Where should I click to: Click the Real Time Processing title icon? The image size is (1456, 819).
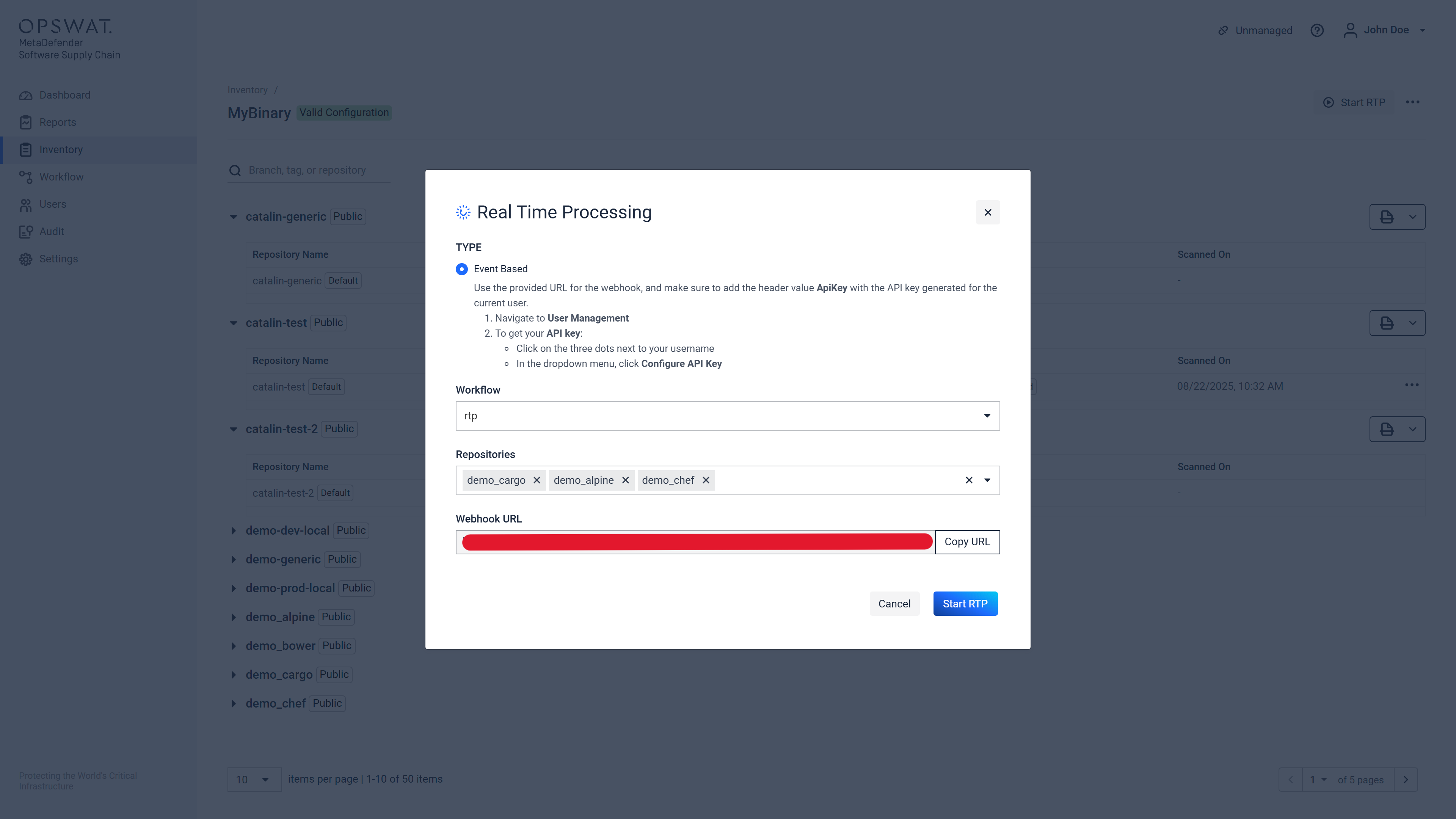pos(463,212)
